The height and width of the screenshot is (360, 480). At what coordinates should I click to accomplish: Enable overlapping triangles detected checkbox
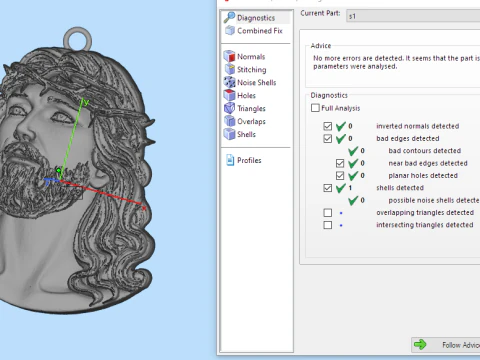(328, 213)
